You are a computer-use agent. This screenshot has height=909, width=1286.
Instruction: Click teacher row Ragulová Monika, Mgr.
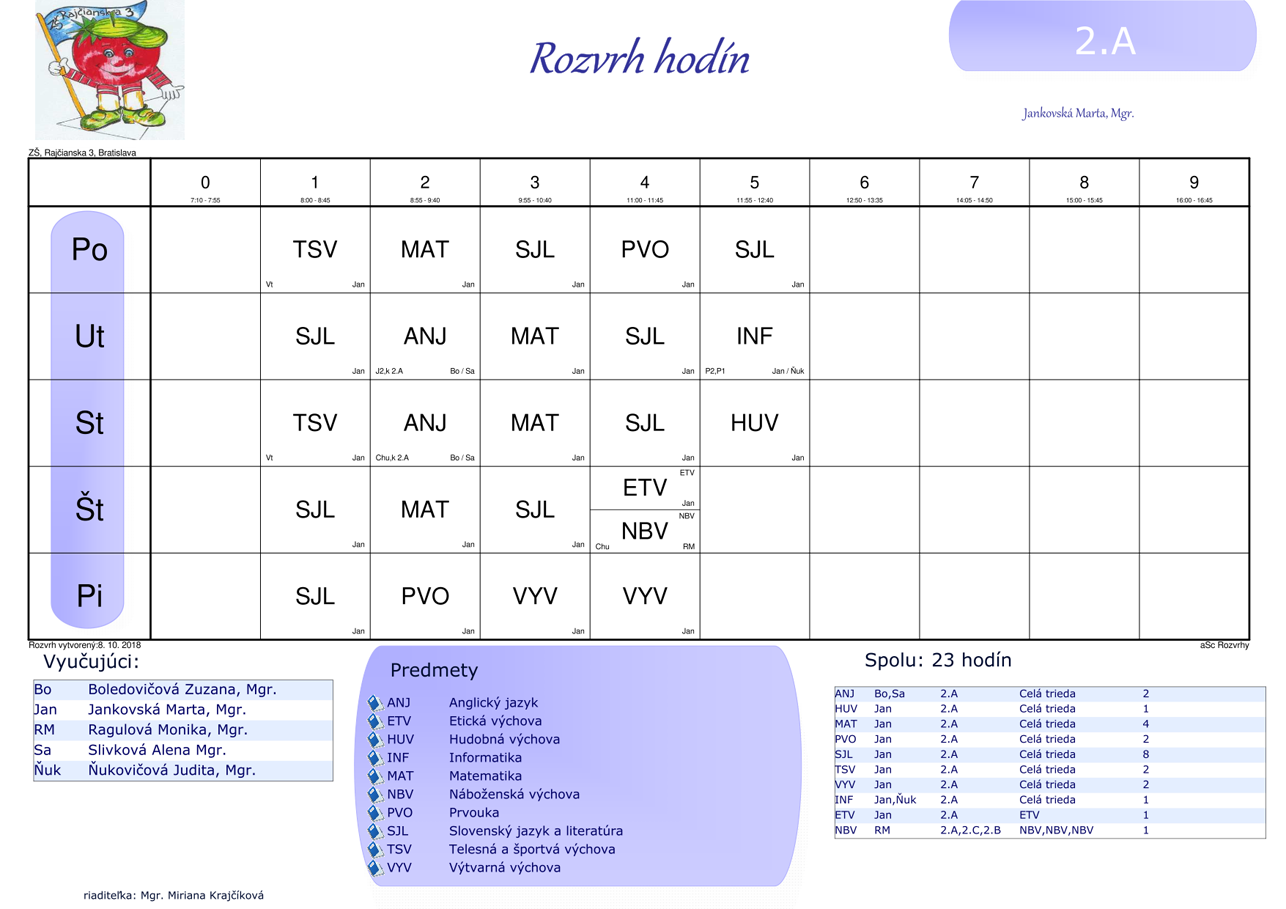183,730
